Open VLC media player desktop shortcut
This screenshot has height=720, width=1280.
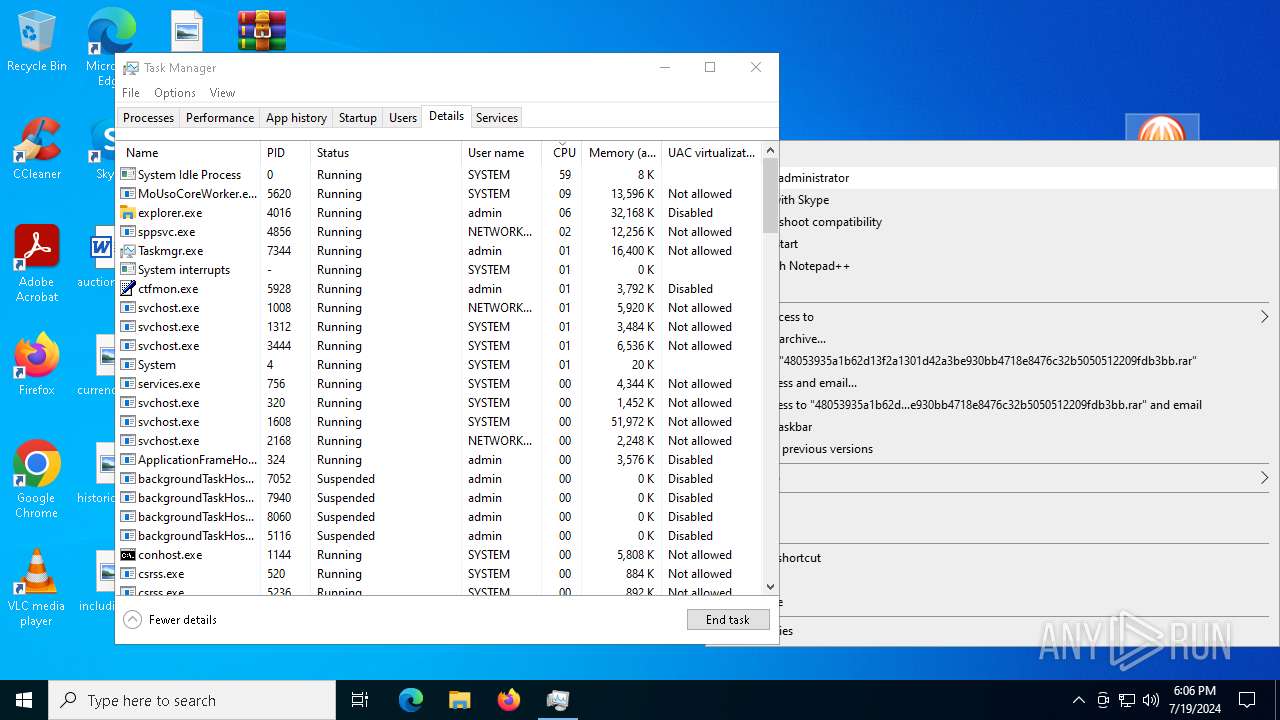(37, 588)
